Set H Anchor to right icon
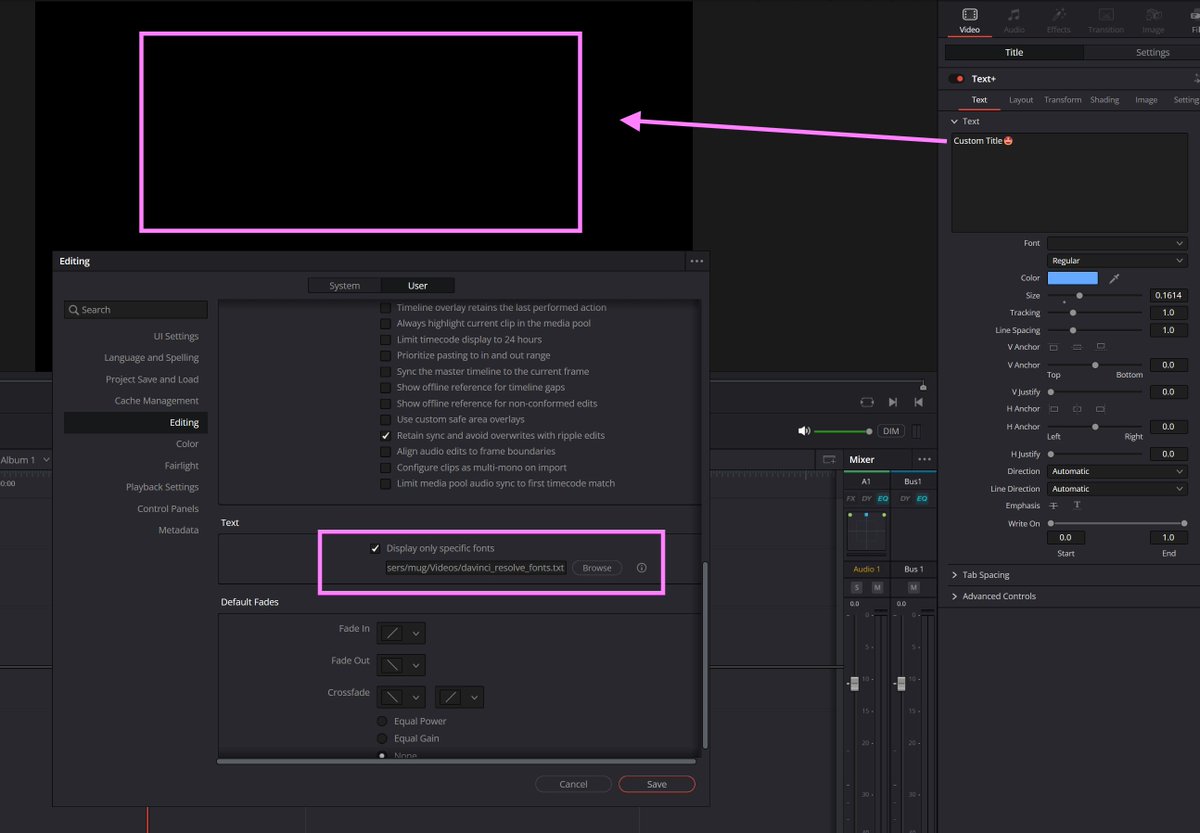 click(x=1100, y=409)
